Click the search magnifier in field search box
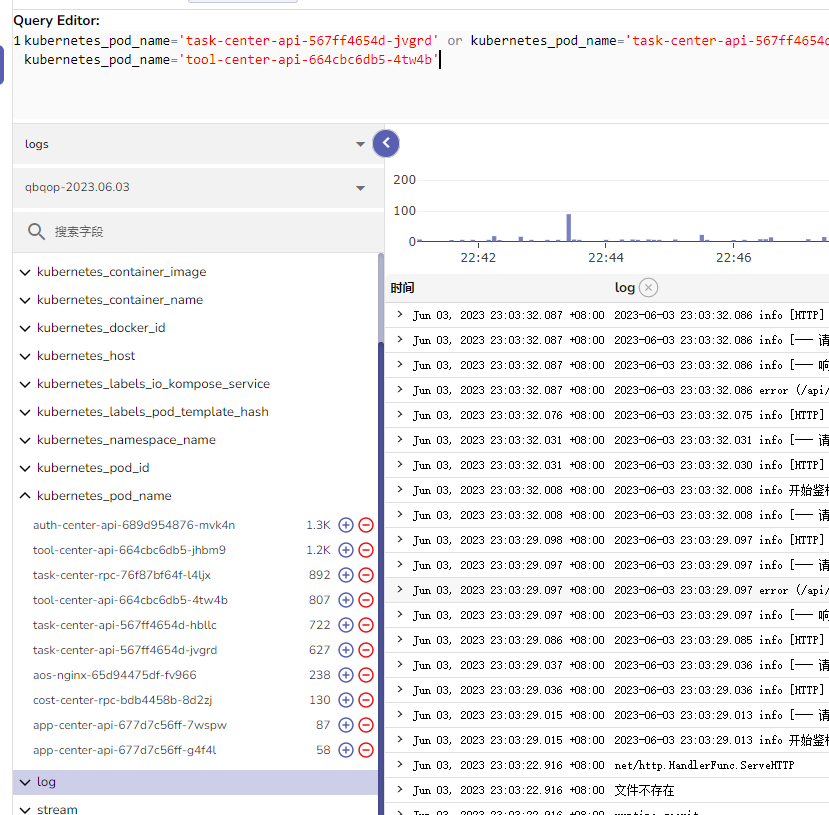This screenshot has width=829, height=815. [x=36, y=230]
